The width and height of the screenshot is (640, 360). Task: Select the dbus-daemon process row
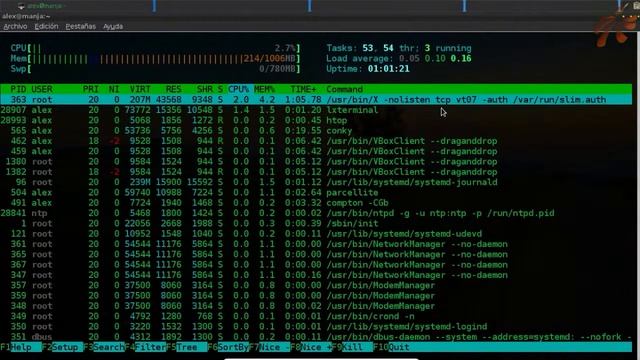[x=316, y=337]
